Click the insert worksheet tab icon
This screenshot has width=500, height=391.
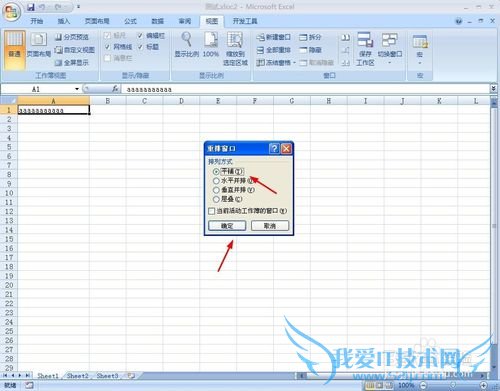[x=131, y=376]
